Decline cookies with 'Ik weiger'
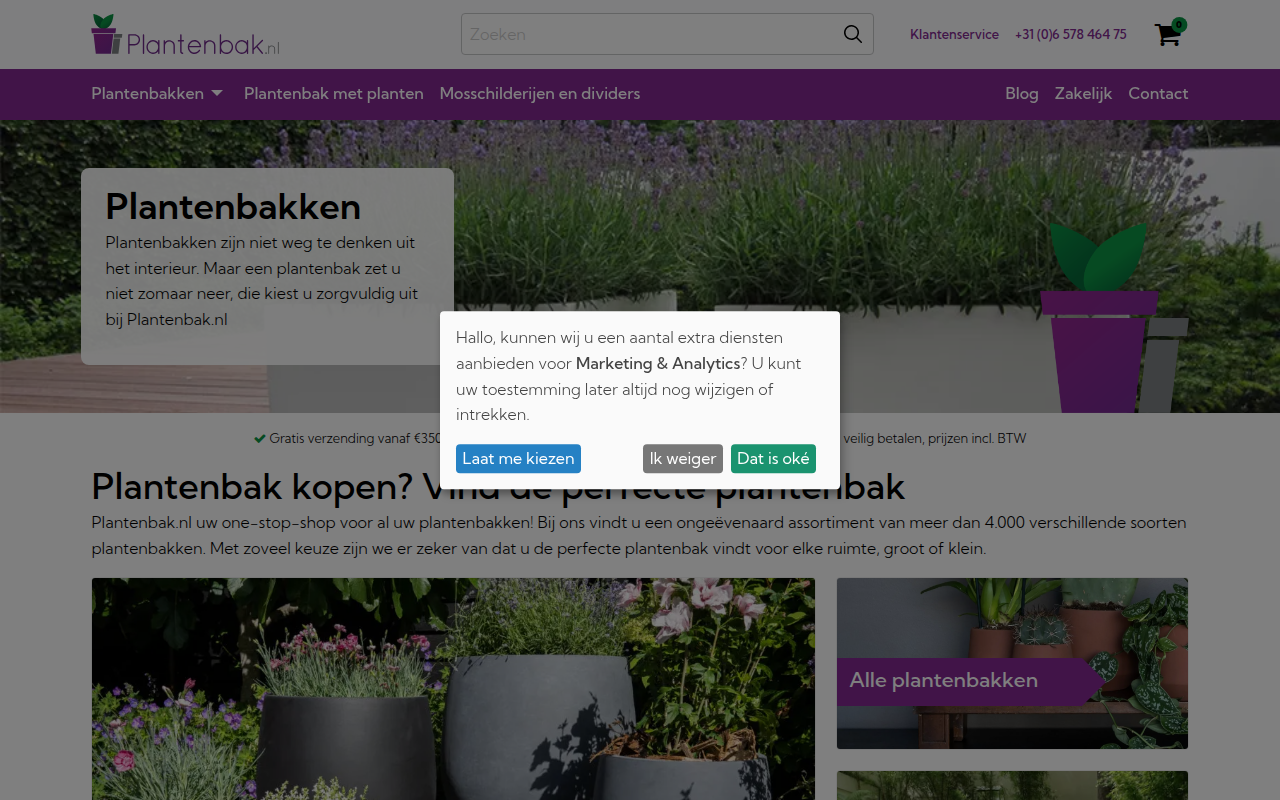Viewport: 1280px width, 800px height. [683, 458]
